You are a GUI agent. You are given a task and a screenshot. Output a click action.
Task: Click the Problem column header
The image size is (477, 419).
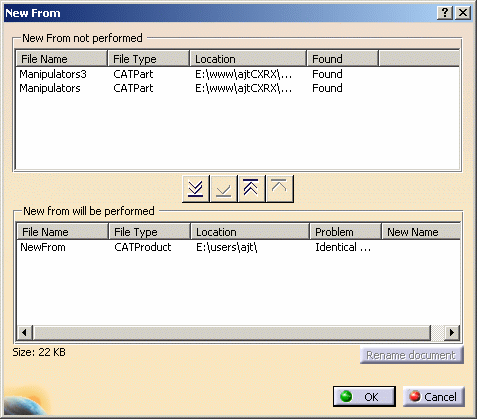[x=345, y=232]
